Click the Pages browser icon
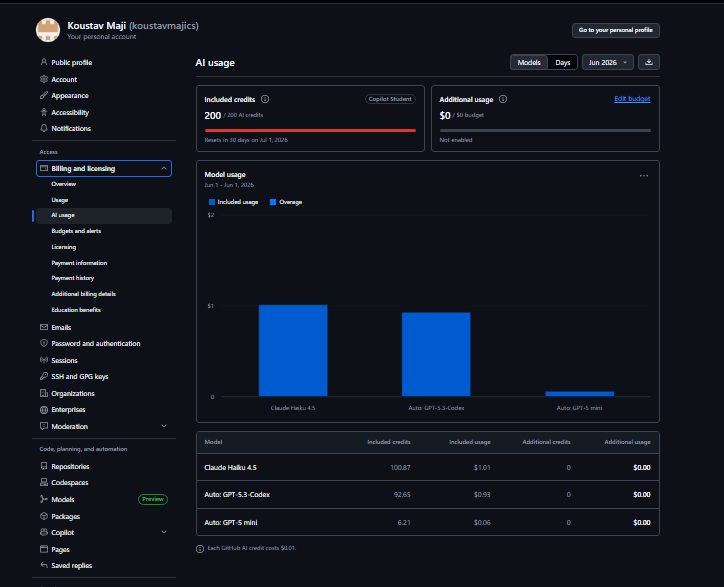This screenshot has height=587, width=724. pos(44,549)
